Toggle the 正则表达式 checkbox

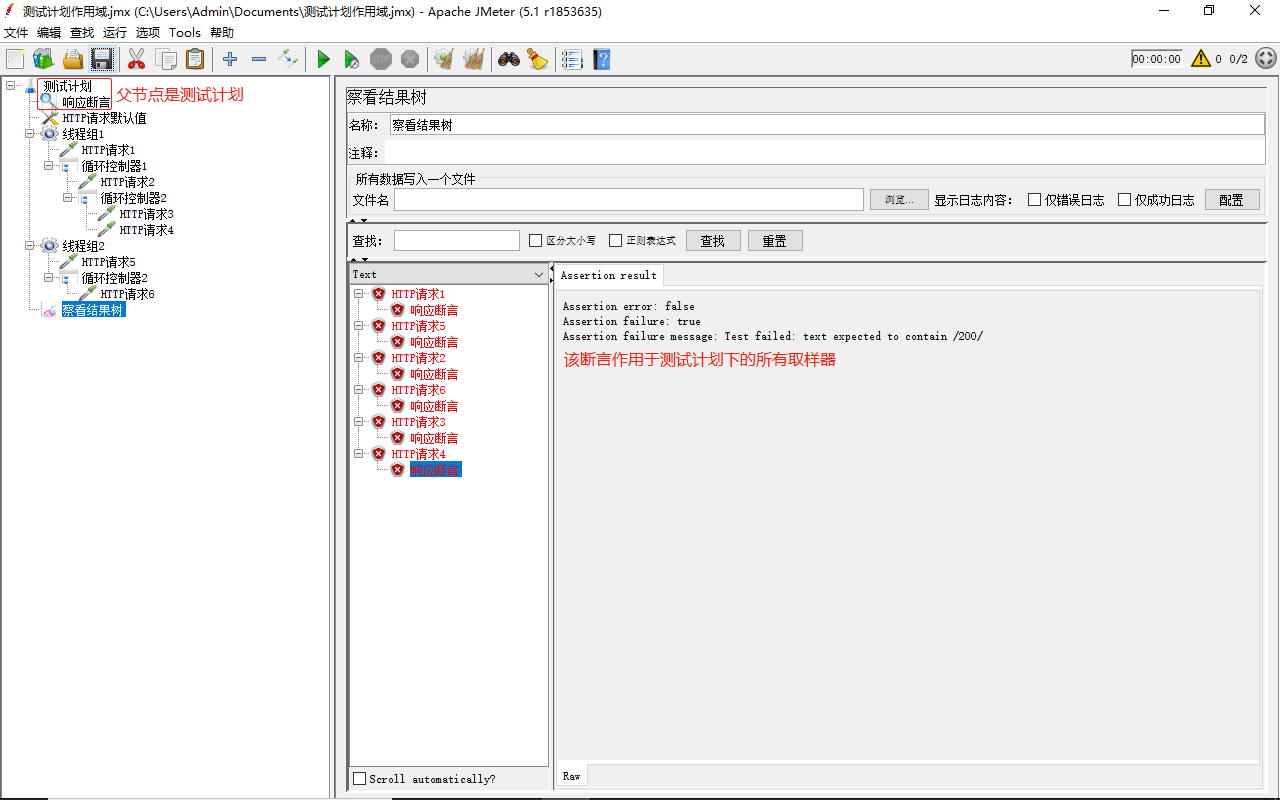point(616,241)
